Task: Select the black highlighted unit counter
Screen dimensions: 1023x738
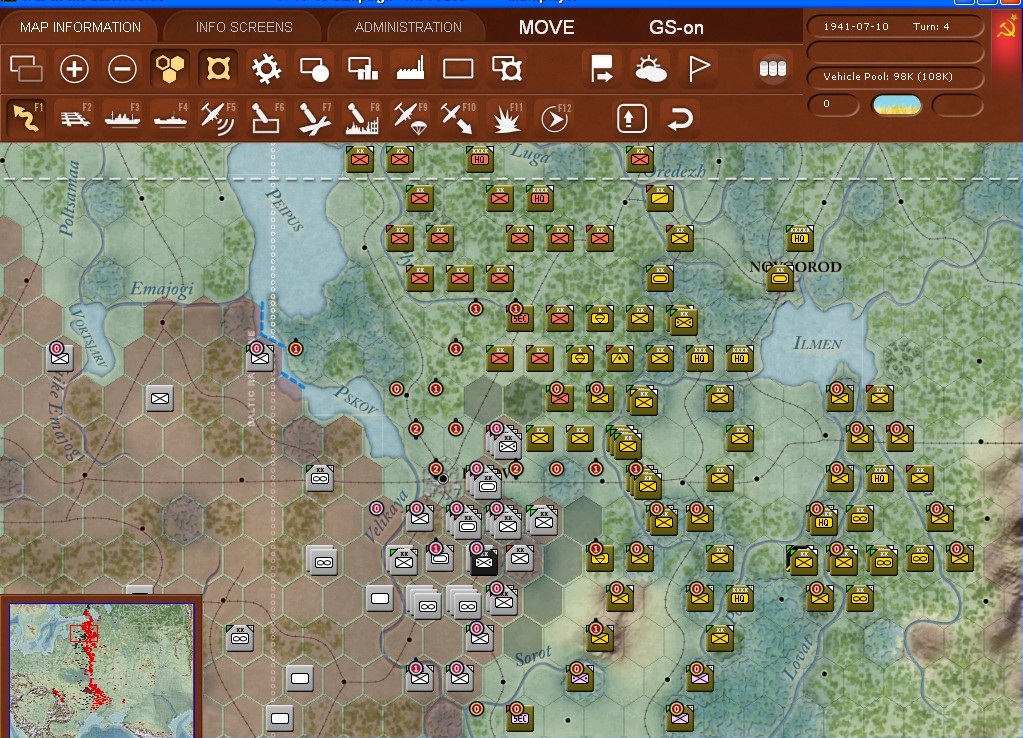Action: 484,561
